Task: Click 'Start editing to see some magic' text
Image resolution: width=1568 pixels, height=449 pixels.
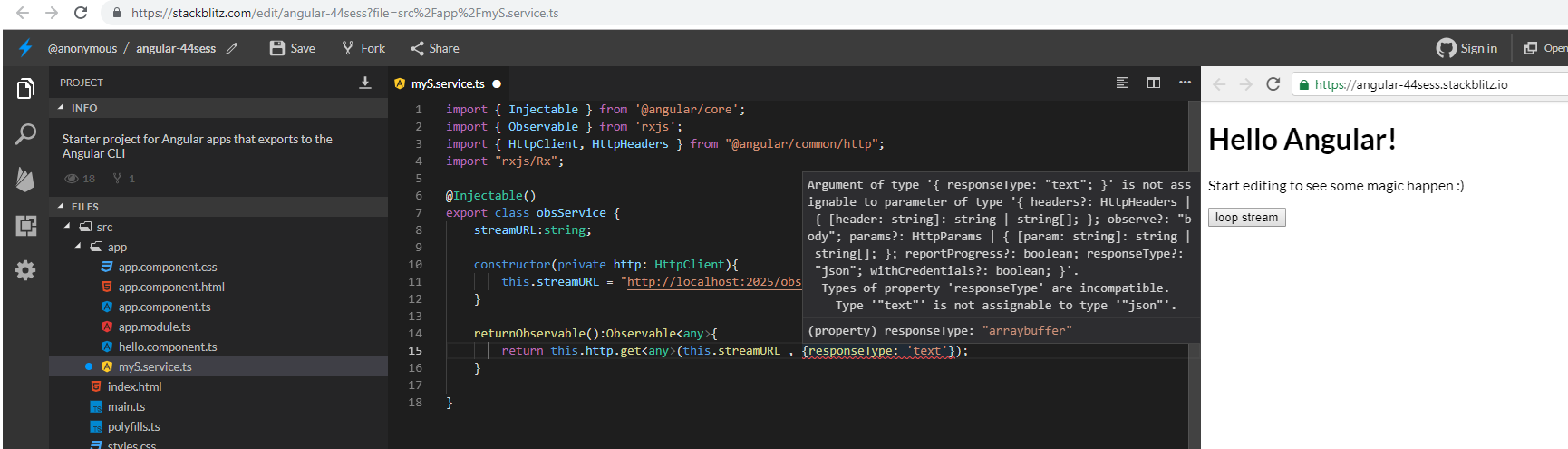Action: coord(1336,186)
